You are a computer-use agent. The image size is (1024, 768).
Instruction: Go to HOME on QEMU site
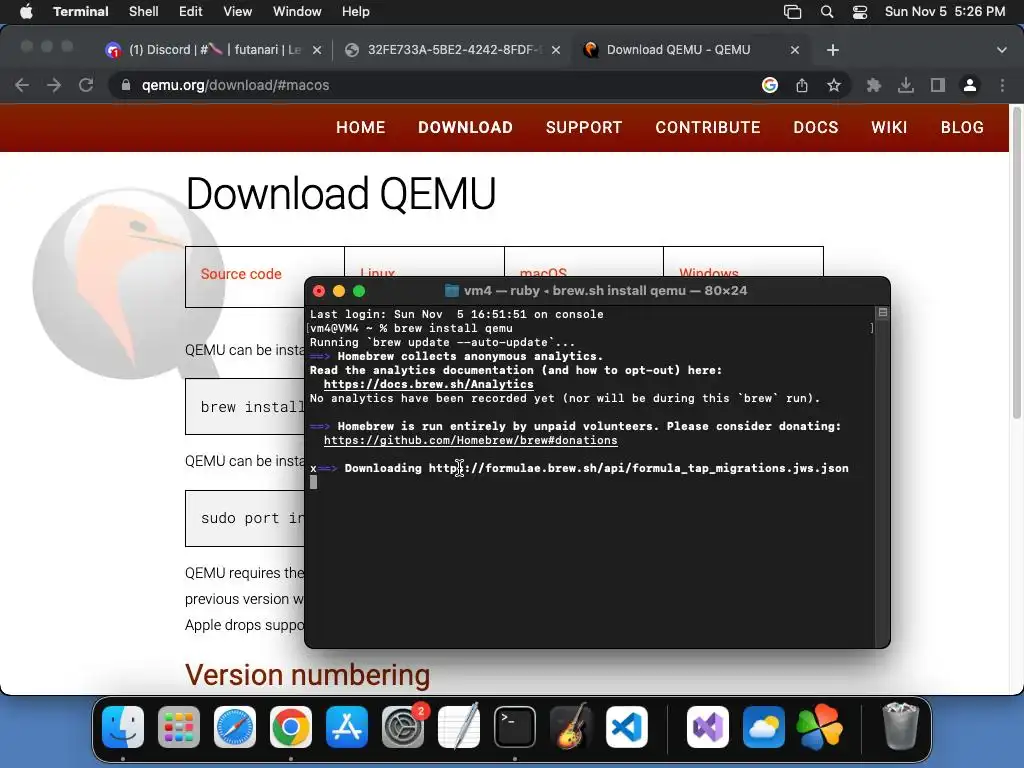point(360,127)
